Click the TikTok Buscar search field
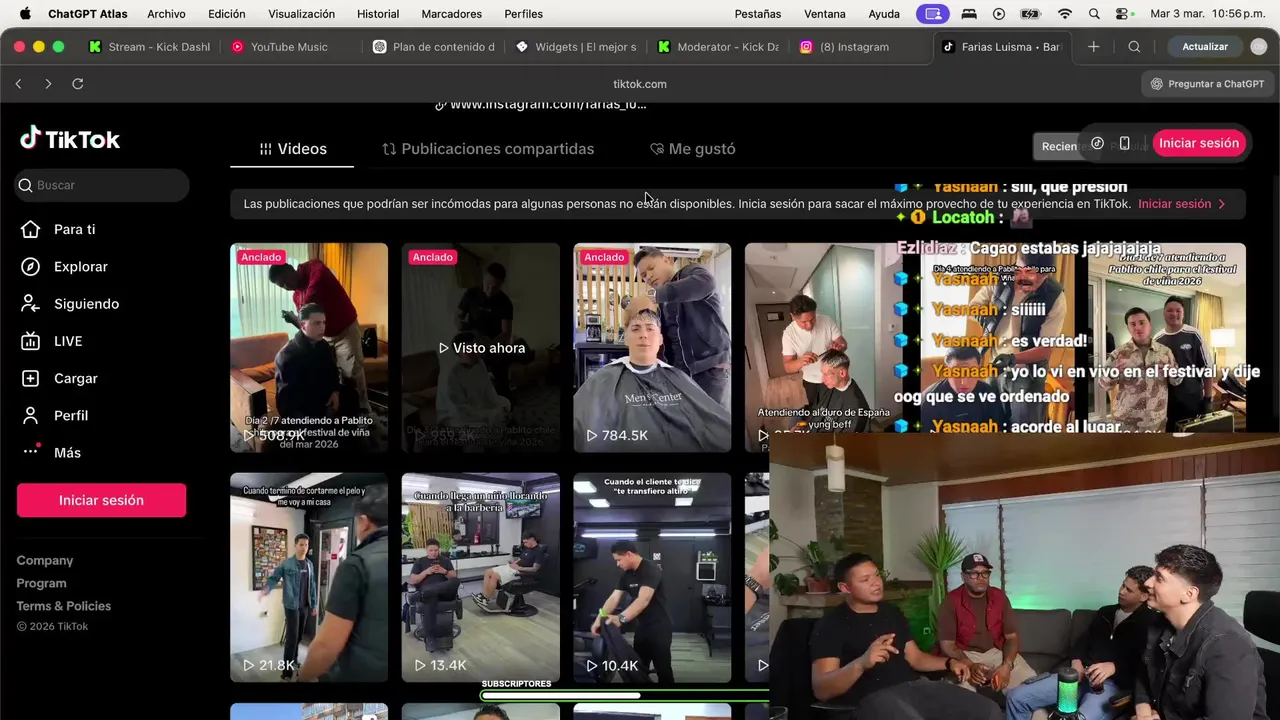1280x720 pixels. [x=103, y=185]
